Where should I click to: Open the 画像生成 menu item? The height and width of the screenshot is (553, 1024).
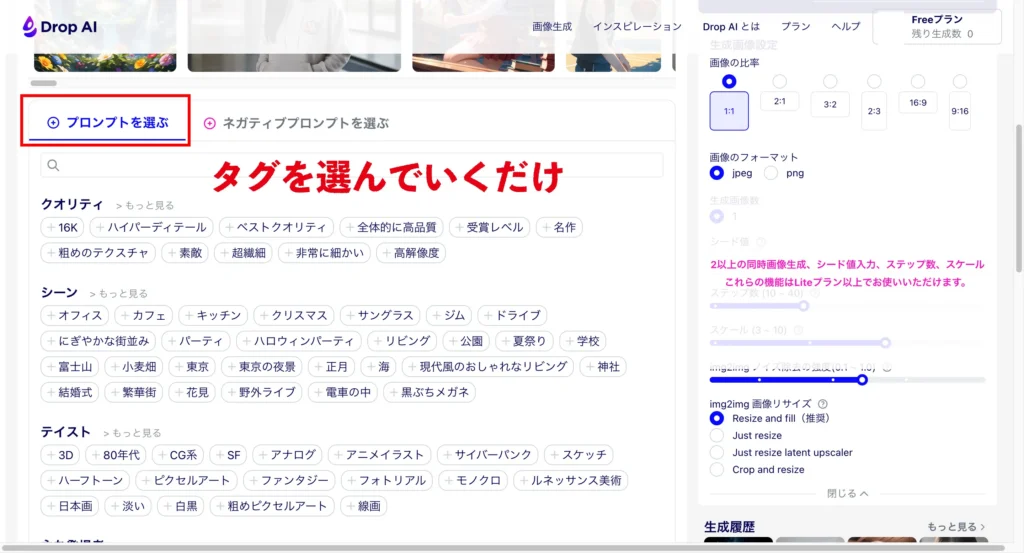point(552,27)
